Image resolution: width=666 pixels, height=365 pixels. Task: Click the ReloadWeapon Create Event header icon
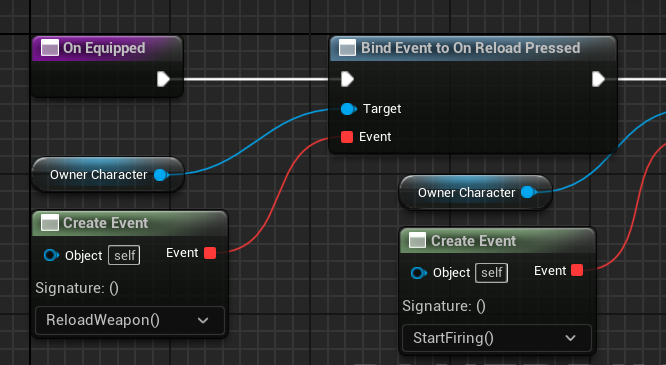(x=50, y=223)
